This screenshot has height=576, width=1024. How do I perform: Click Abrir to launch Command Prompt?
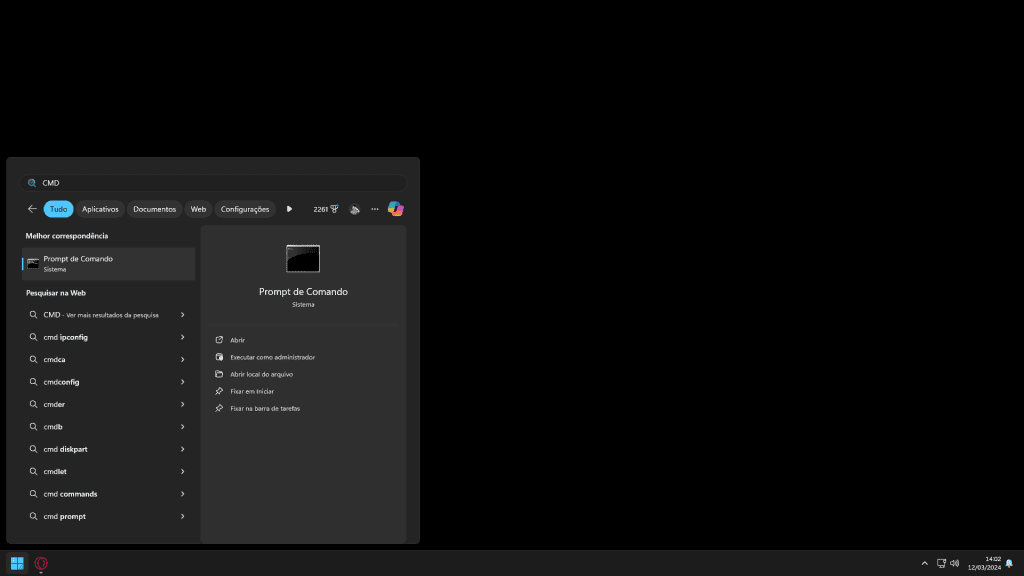pos(237,340)
